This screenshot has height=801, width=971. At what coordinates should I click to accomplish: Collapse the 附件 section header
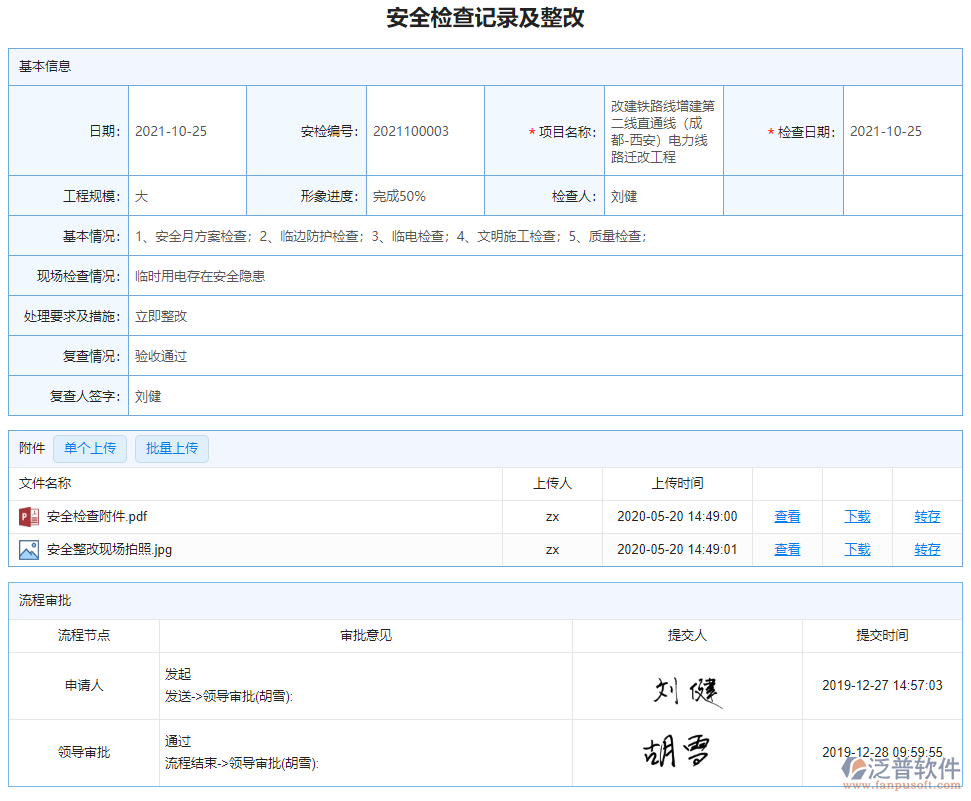pos(30,448)
